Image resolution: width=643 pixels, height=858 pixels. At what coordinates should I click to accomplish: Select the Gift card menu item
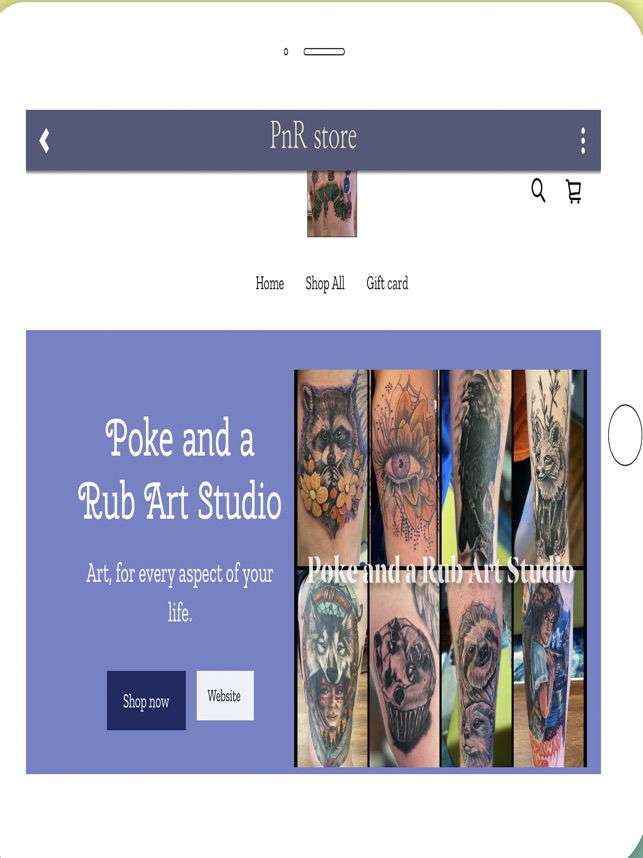[387, 283]
